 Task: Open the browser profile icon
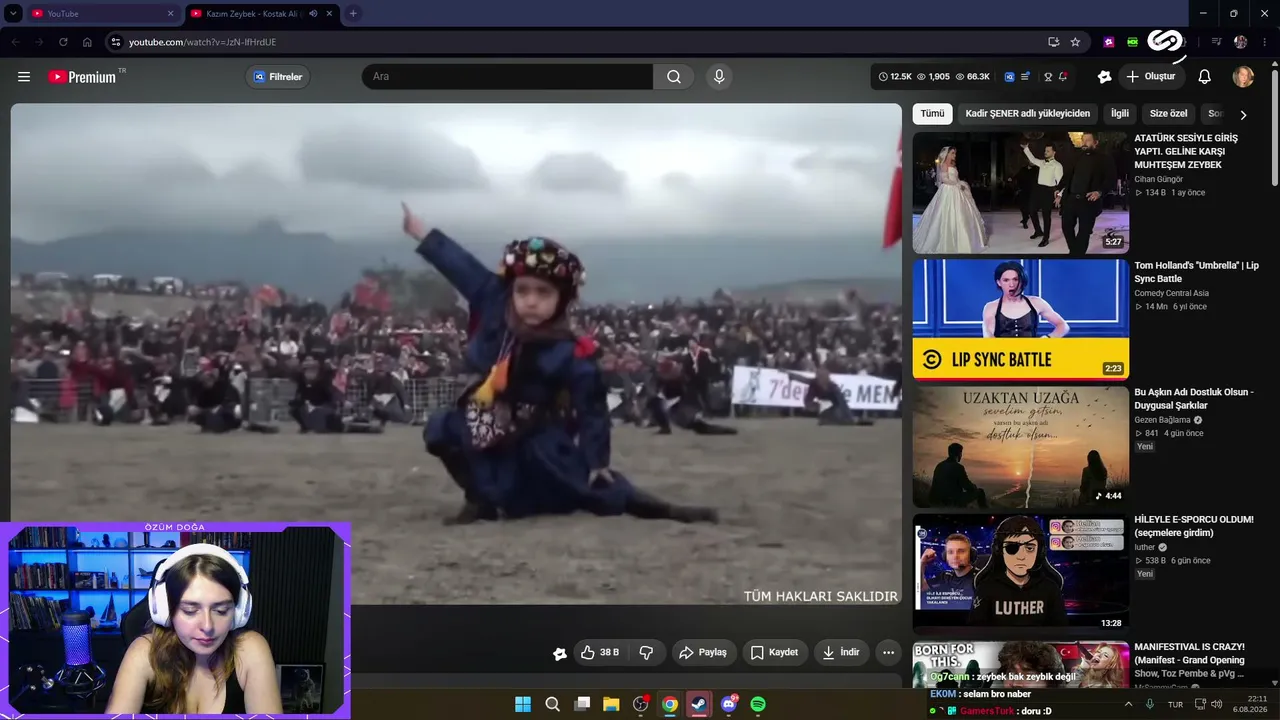(1240, 42)
